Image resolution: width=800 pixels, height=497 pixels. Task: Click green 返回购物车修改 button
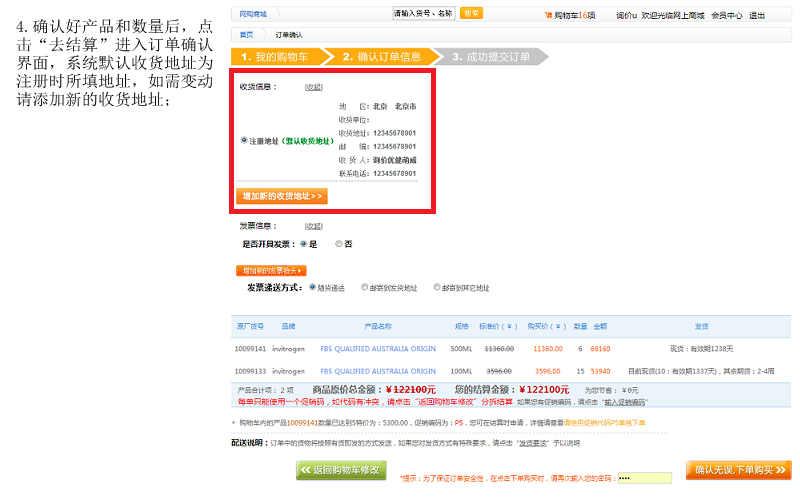340,470
